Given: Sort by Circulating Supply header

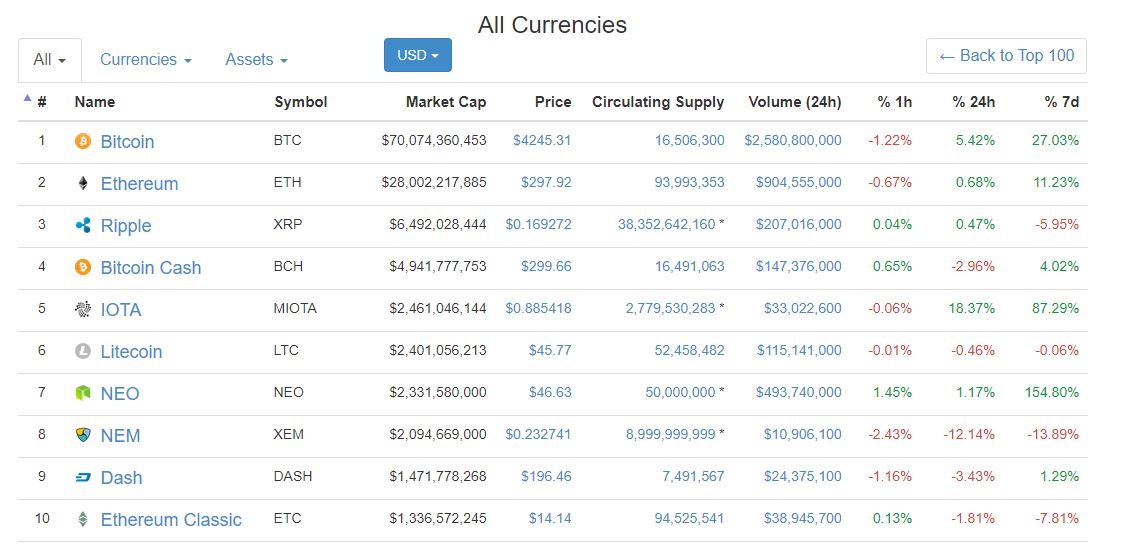Looking at the screenshot, I should 658,102.
